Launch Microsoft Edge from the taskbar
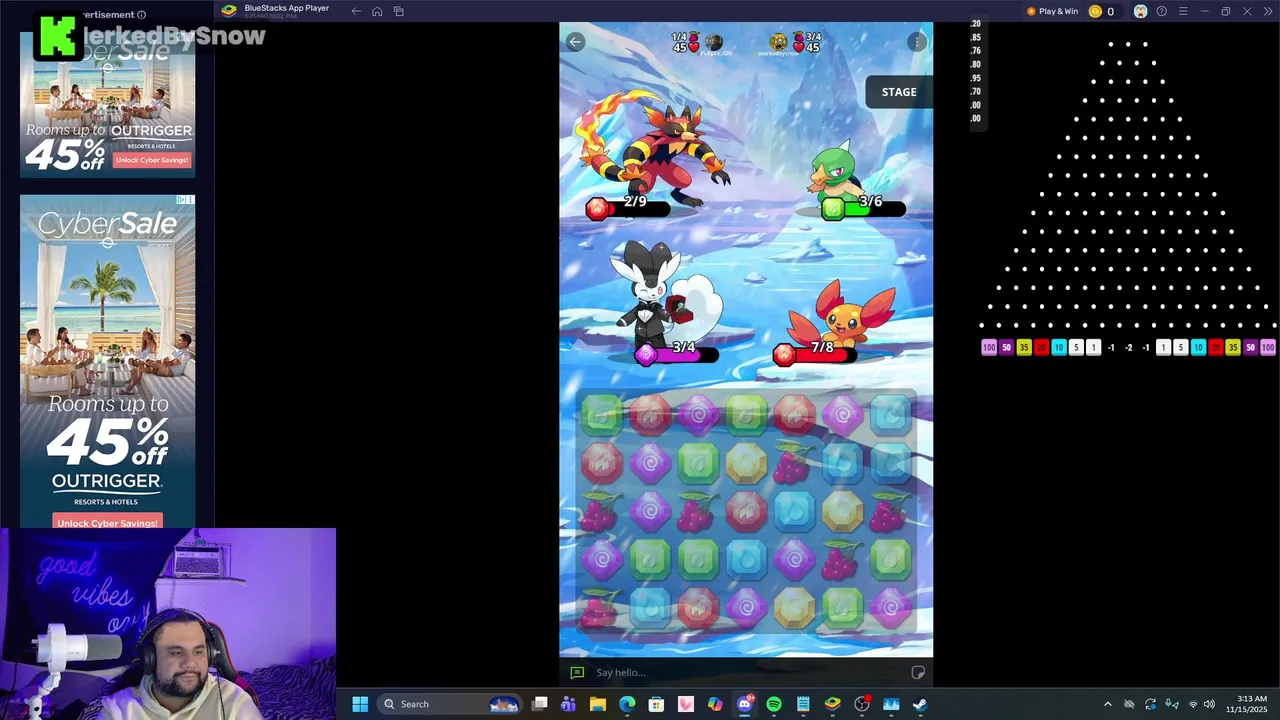This screenshot has height=720, width=1280. click(627, 704)
